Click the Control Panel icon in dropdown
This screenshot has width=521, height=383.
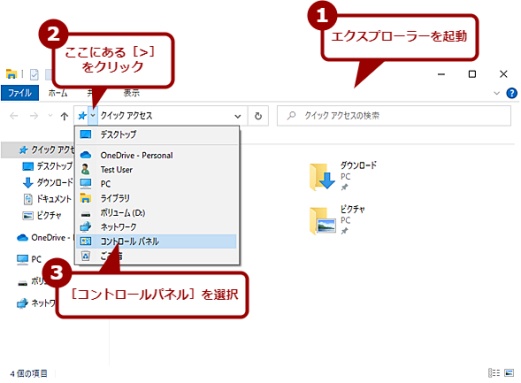coord(86,241)
